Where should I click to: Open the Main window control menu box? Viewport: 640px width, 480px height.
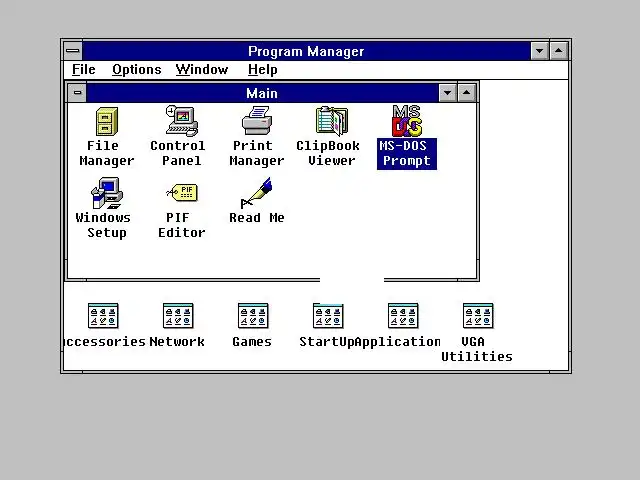(78, 93)
